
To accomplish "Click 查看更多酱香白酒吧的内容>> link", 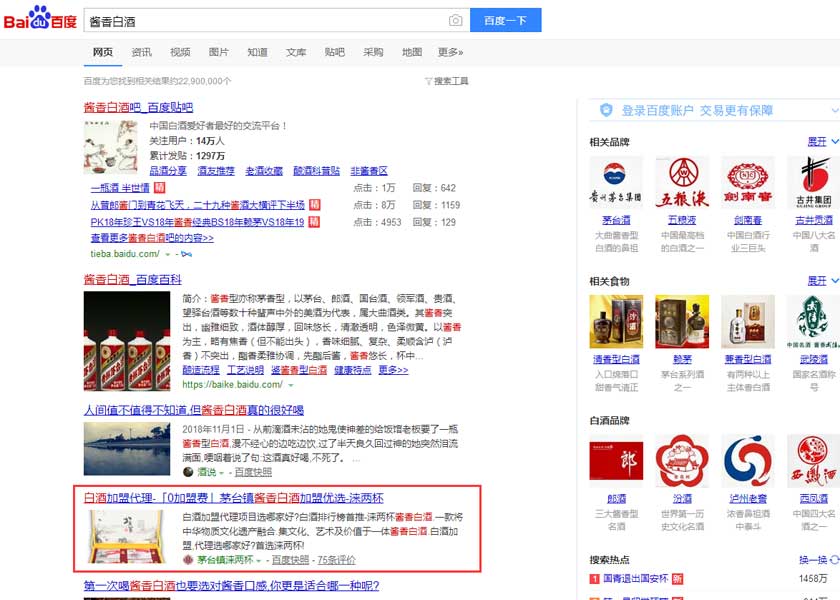I will pos(152,238).
